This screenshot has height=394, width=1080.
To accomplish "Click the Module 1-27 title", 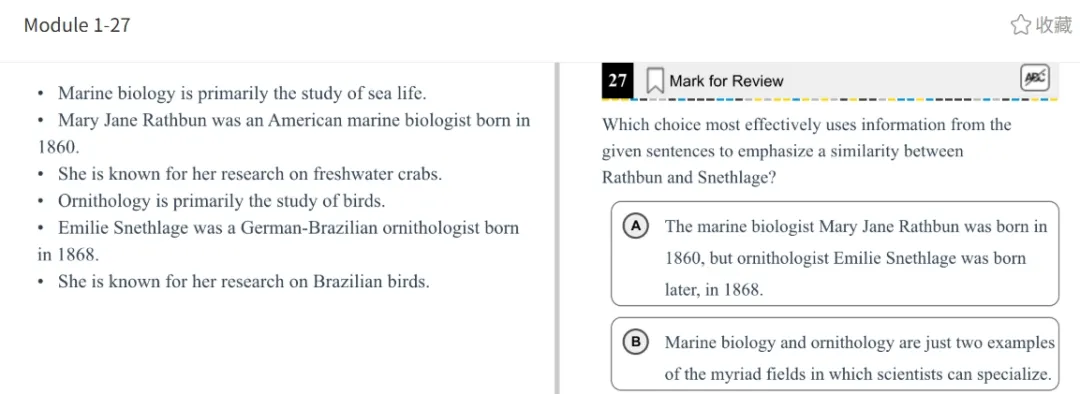I will (x=76, y=26).
